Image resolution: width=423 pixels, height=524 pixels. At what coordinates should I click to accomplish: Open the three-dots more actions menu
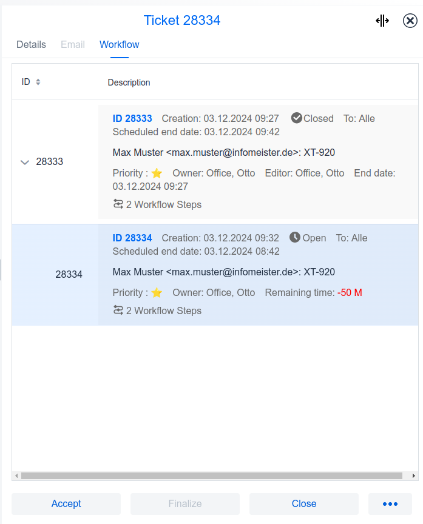[x=390, y=504]
